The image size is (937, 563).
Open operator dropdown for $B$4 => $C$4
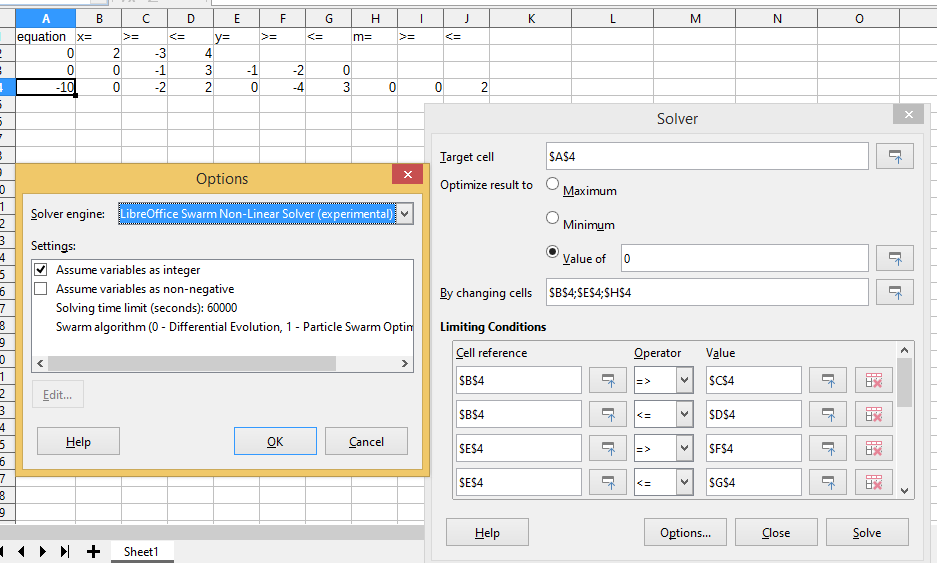684,380
